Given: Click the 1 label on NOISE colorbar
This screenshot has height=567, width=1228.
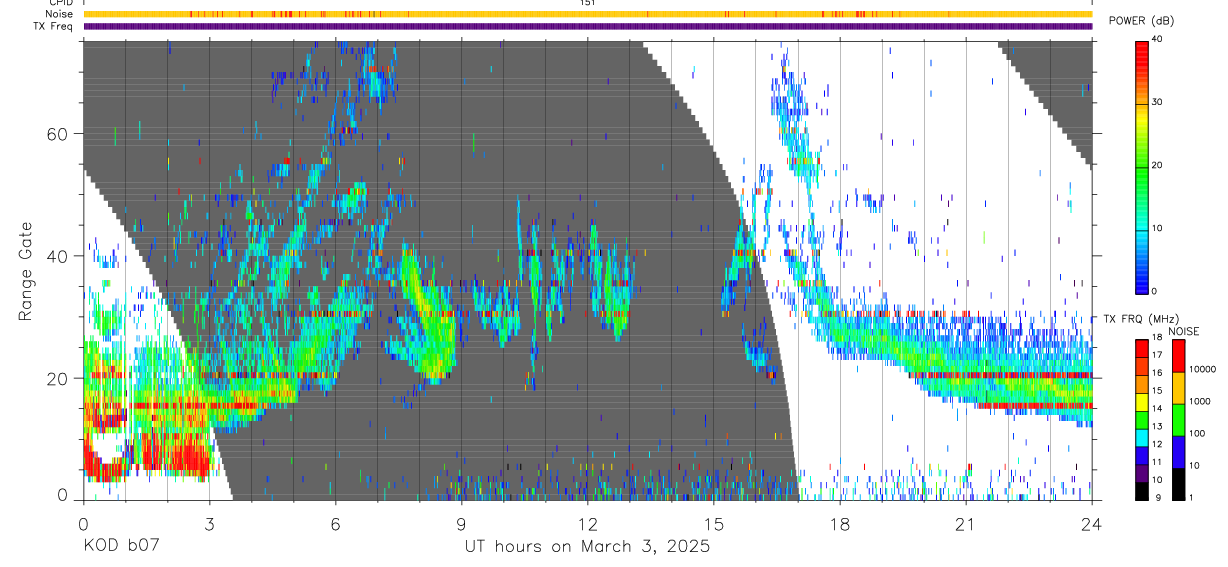Looking at the screenshot, I should tap(1192, 497).
